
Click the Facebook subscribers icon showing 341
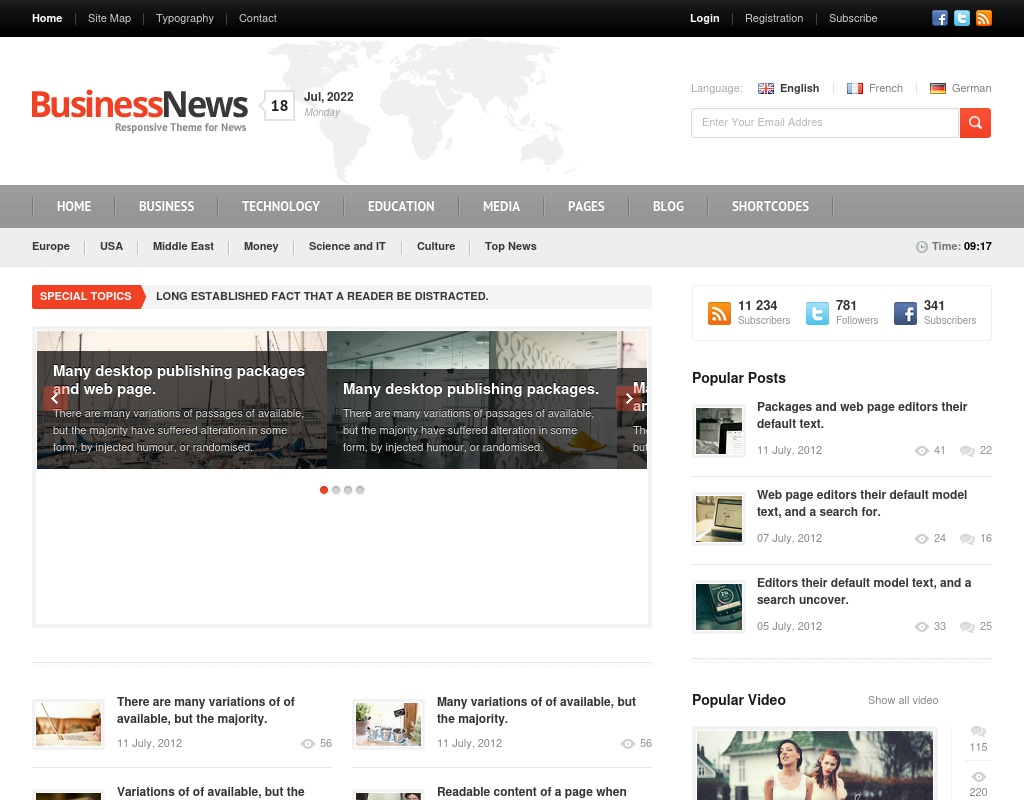pos(905,313)
